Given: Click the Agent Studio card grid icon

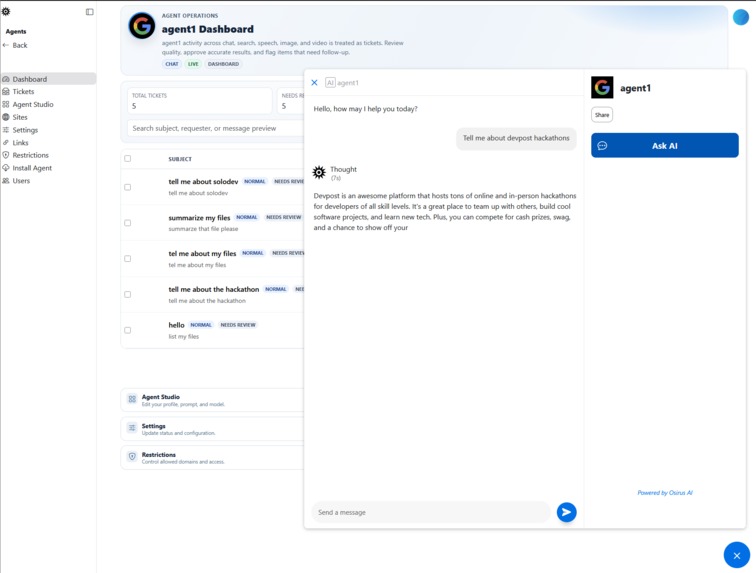Looking at the screenshot, I should (x=132, y=399).
